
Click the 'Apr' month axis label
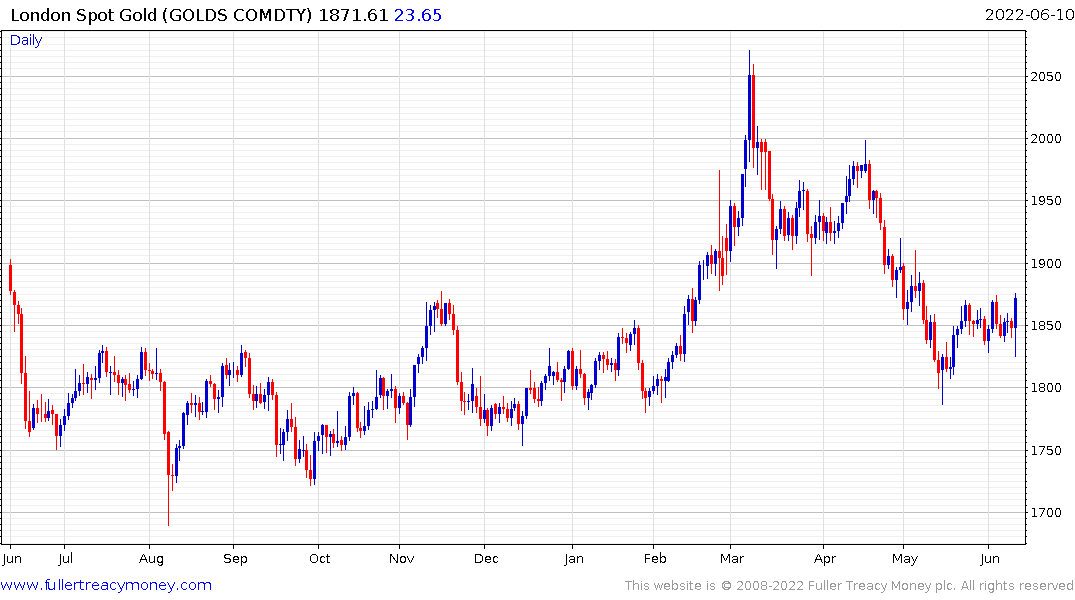coord(825,559)
